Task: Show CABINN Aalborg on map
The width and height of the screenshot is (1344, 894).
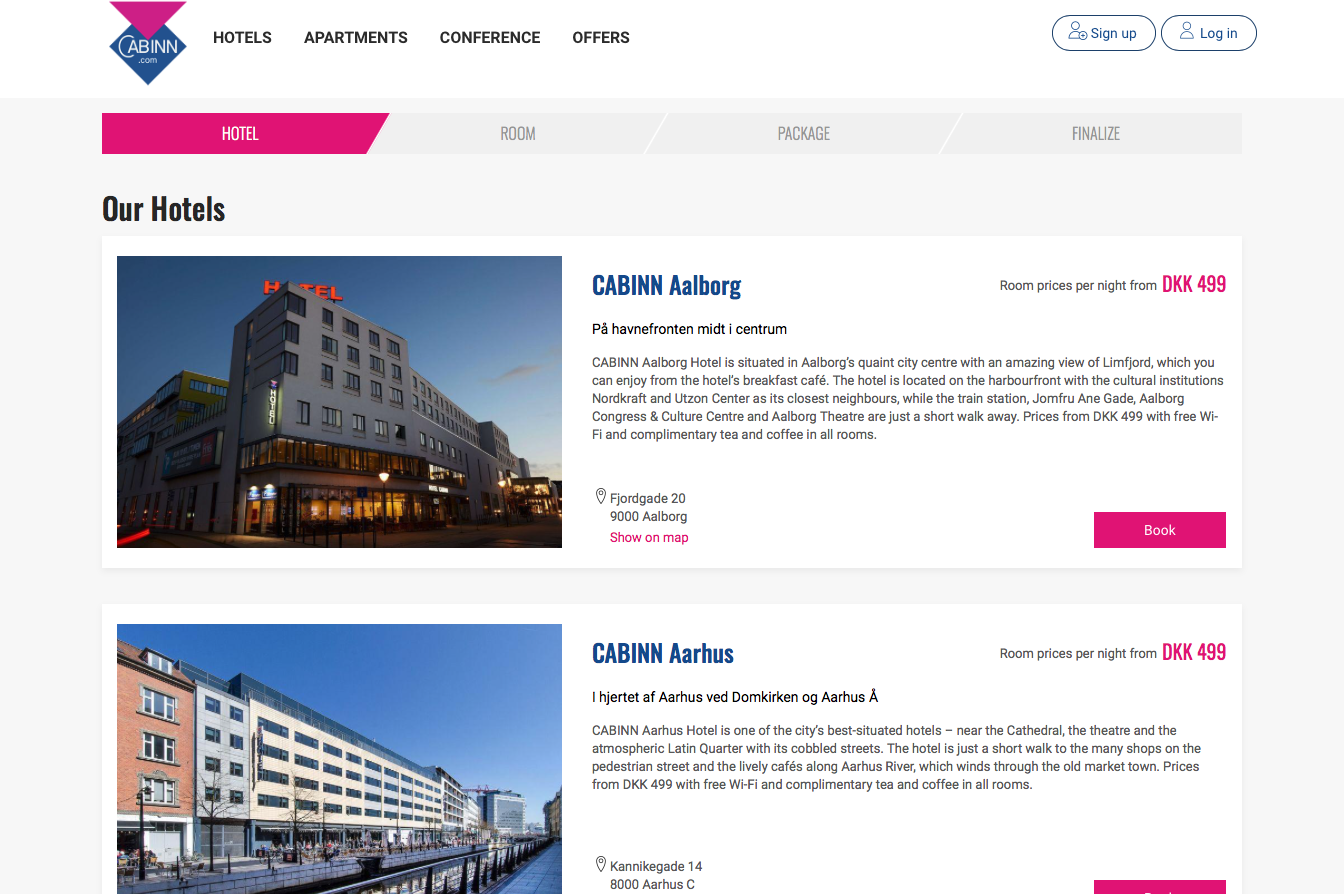Action: click(x=649, y=537)
